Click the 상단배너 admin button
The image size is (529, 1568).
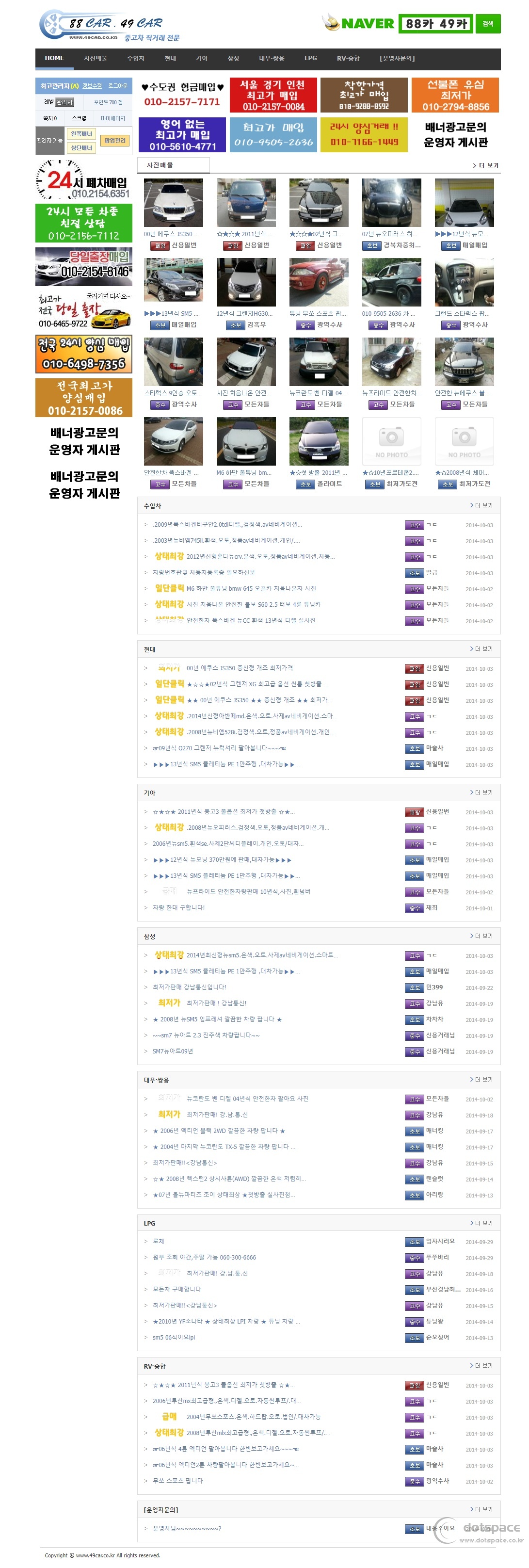pyautogui.click(x=81, y=148)
